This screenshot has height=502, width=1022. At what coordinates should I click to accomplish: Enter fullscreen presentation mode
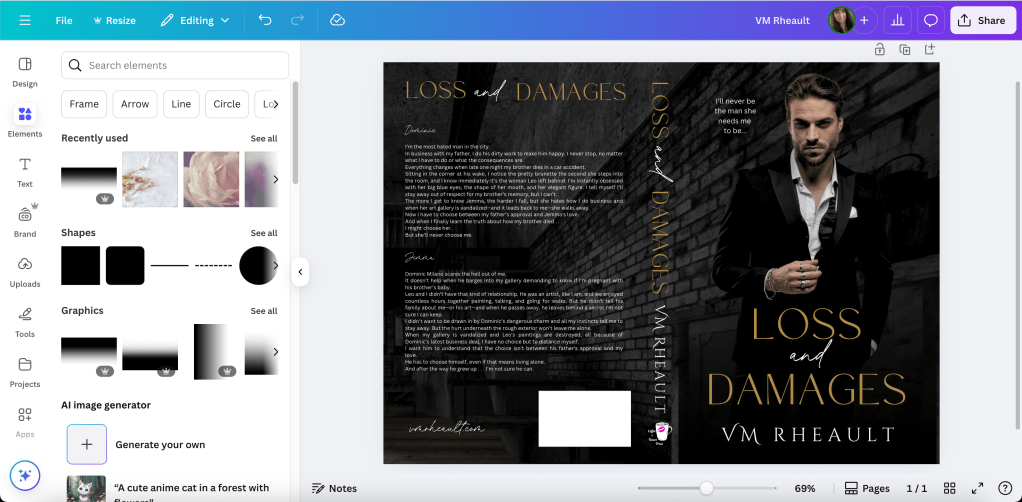[978, 488]
